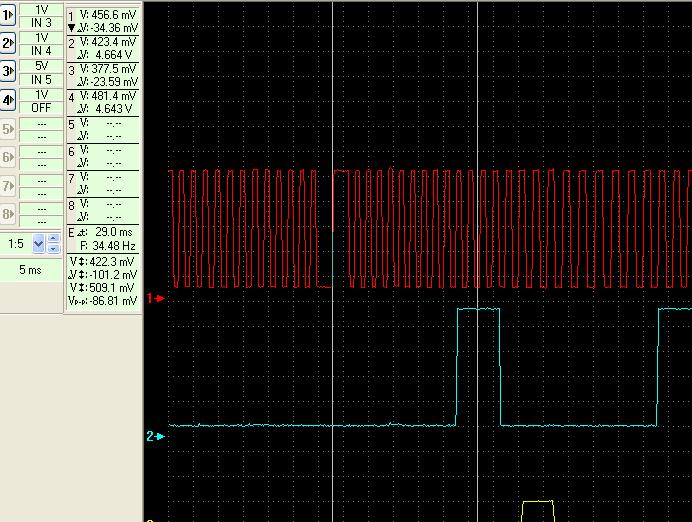Click channel 2 input IN 4

[41, 50]
